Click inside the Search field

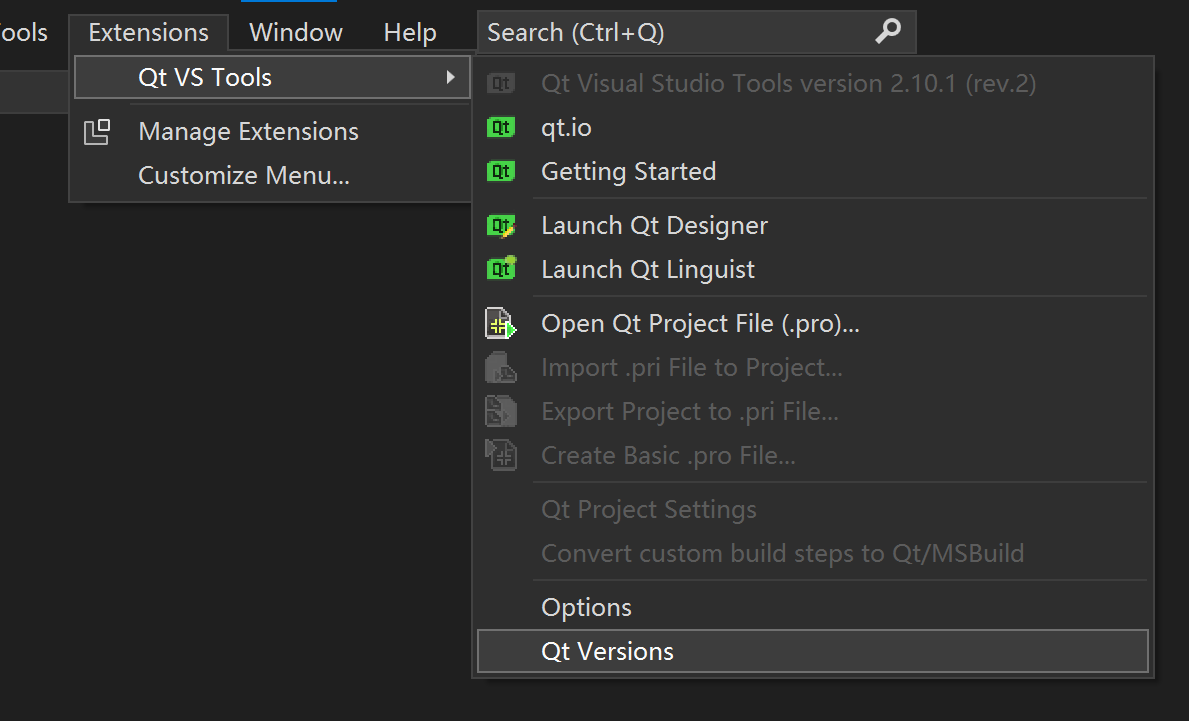(650, 31)
